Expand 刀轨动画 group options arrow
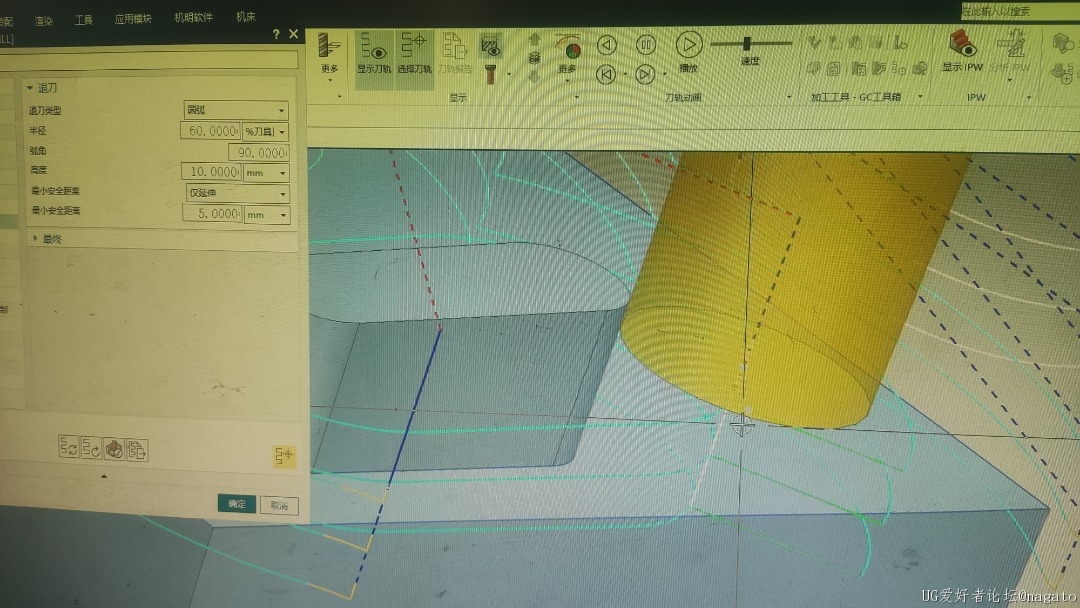 click(789, 97)
